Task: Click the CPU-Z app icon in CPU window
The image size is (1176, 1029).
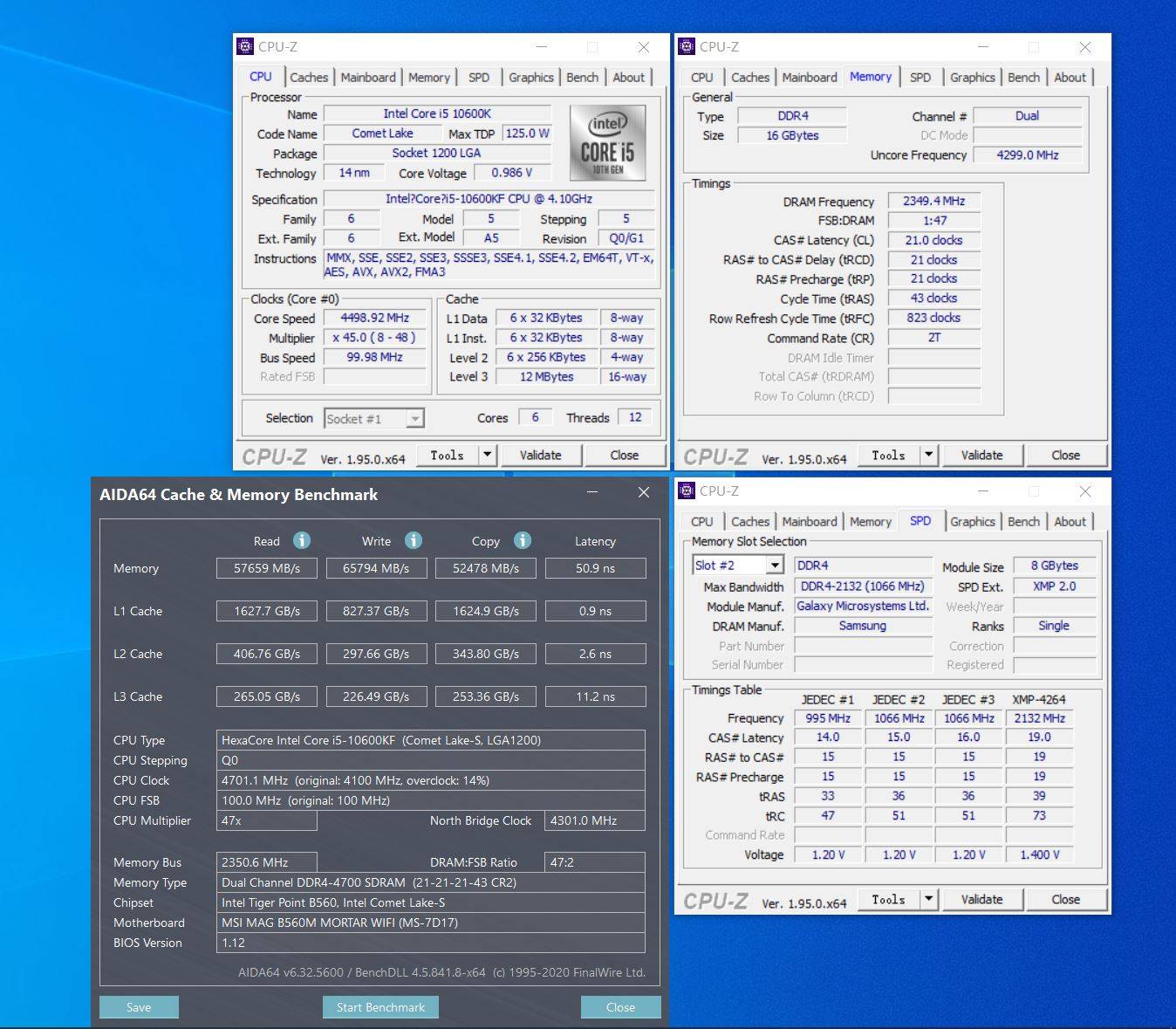Action: click(x=245, y=46)
